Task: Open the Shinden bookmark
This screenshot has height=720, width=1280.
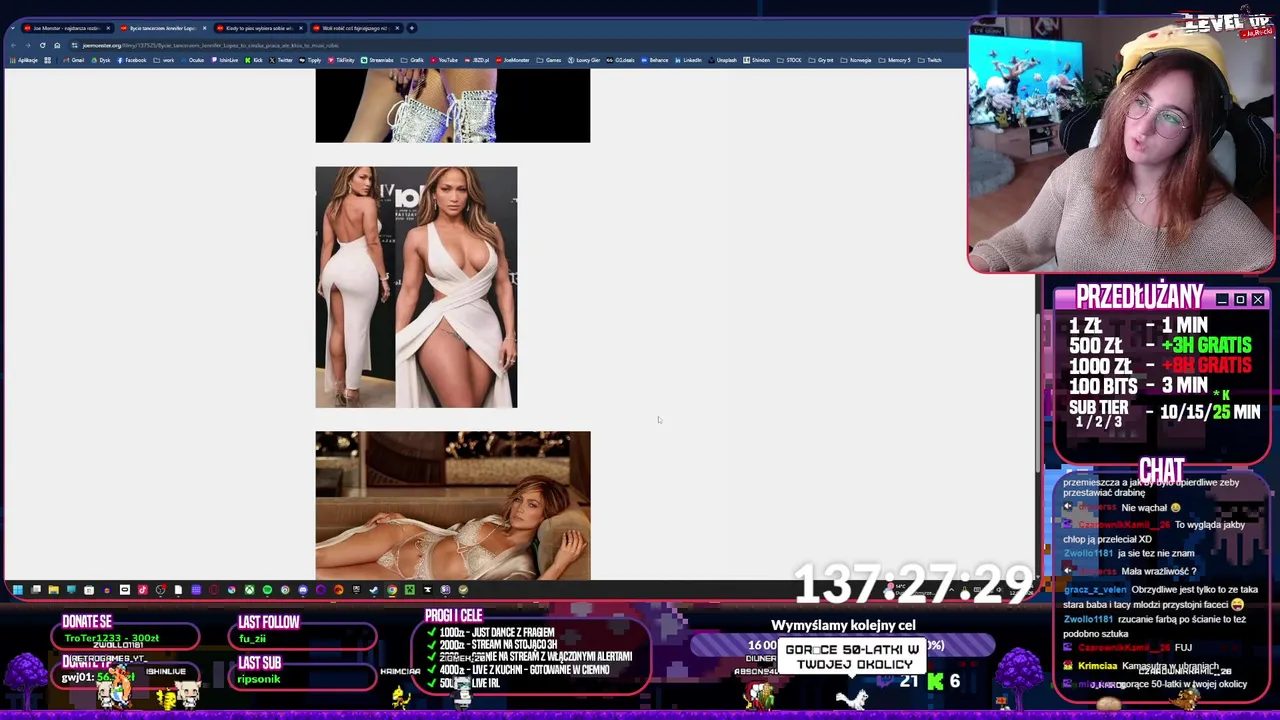Action: pos(757,60)
